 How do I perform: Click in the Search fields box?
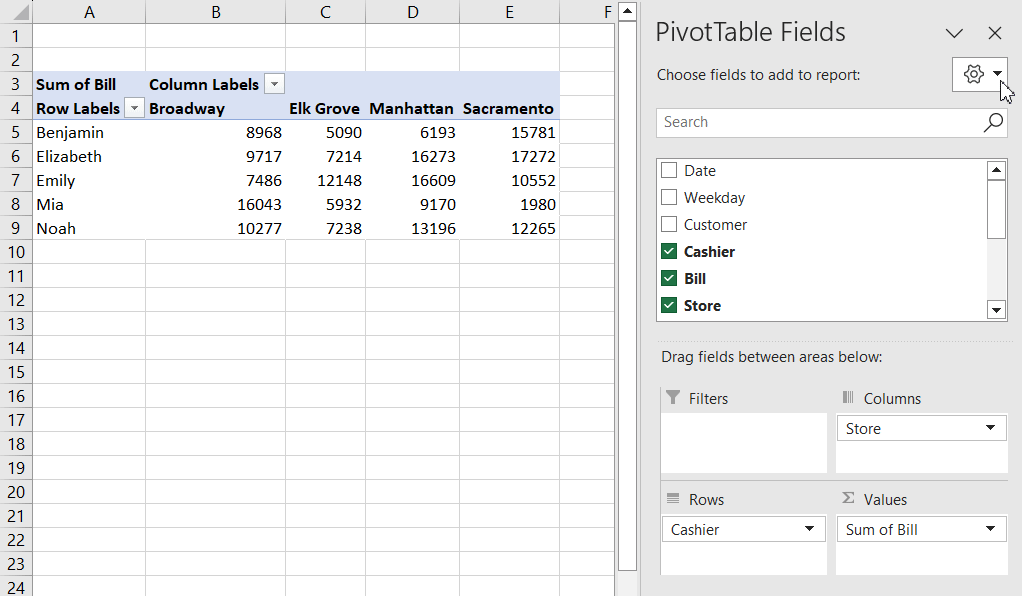click(x=810, y=122)
